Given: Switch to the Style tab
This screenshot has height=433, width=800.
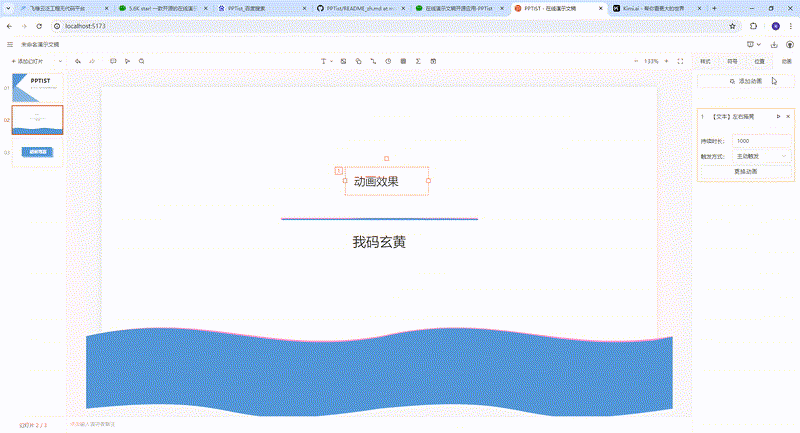Looking at the screenshot, I should 705,61.
